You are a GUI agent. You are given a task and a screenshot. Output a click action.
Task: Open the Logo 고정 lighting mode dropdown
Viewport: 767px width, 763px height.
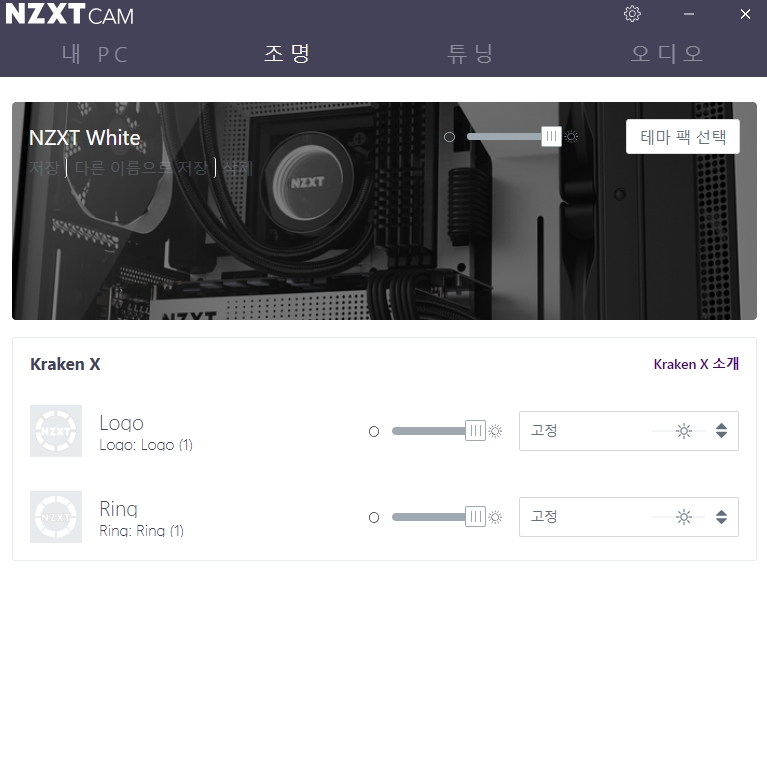pos(629,431)
